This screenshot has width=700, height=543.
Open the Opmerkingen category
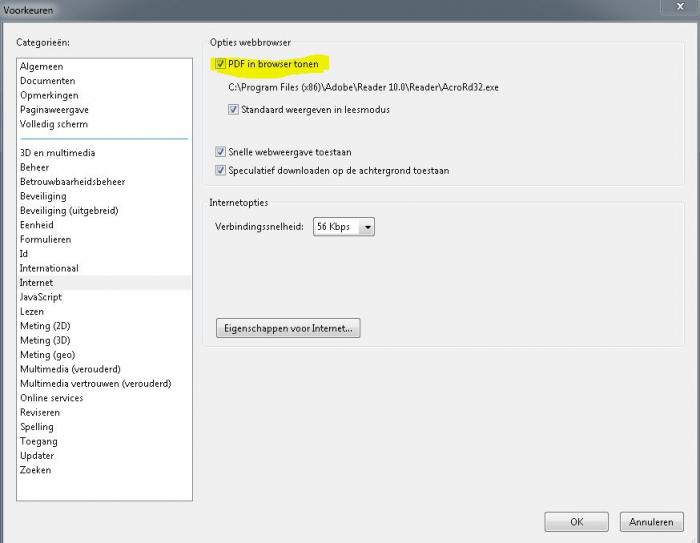49,95
